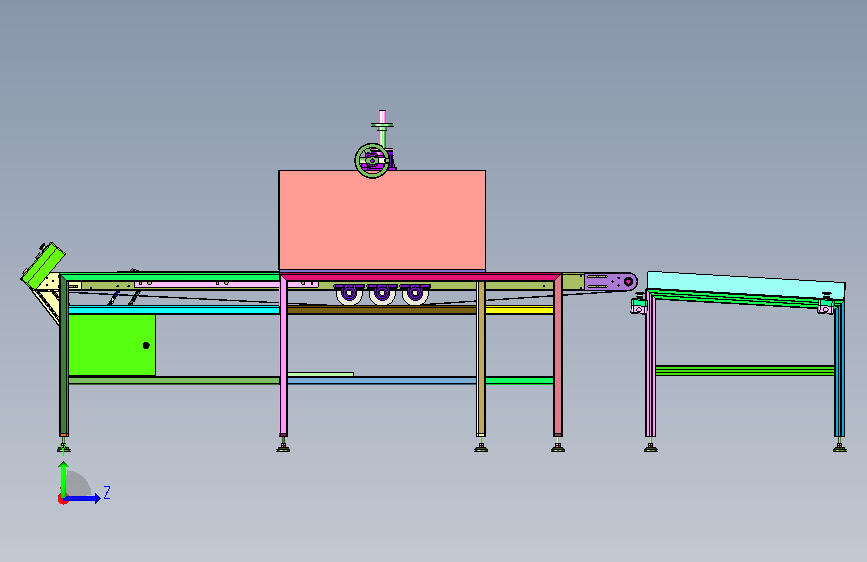
Task: Click the rightmost caster wheel under the conveyor
Action: [415, 294]
